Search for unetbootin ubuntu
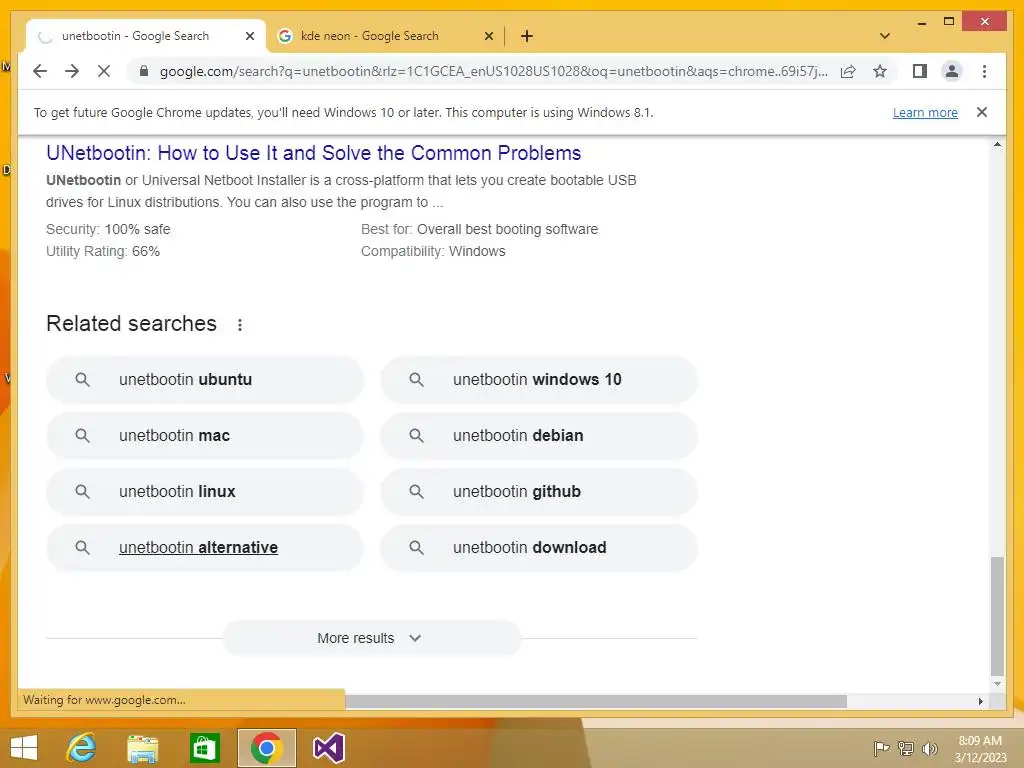Screen dimensions: 1024x768 [x=204, y=379]
